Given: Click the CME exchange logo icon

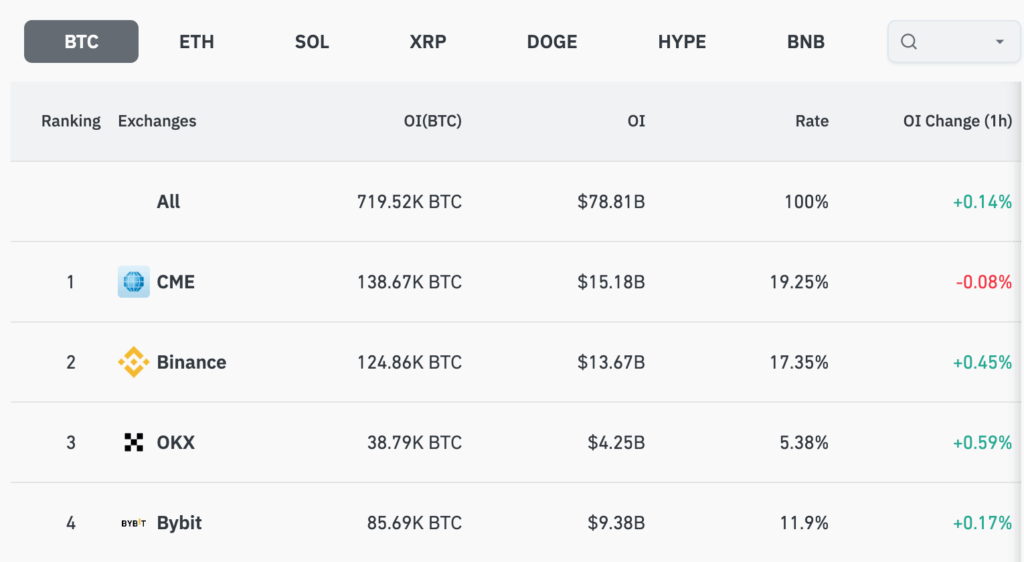Looking at the screenshot, I should (x=133, y=282).
